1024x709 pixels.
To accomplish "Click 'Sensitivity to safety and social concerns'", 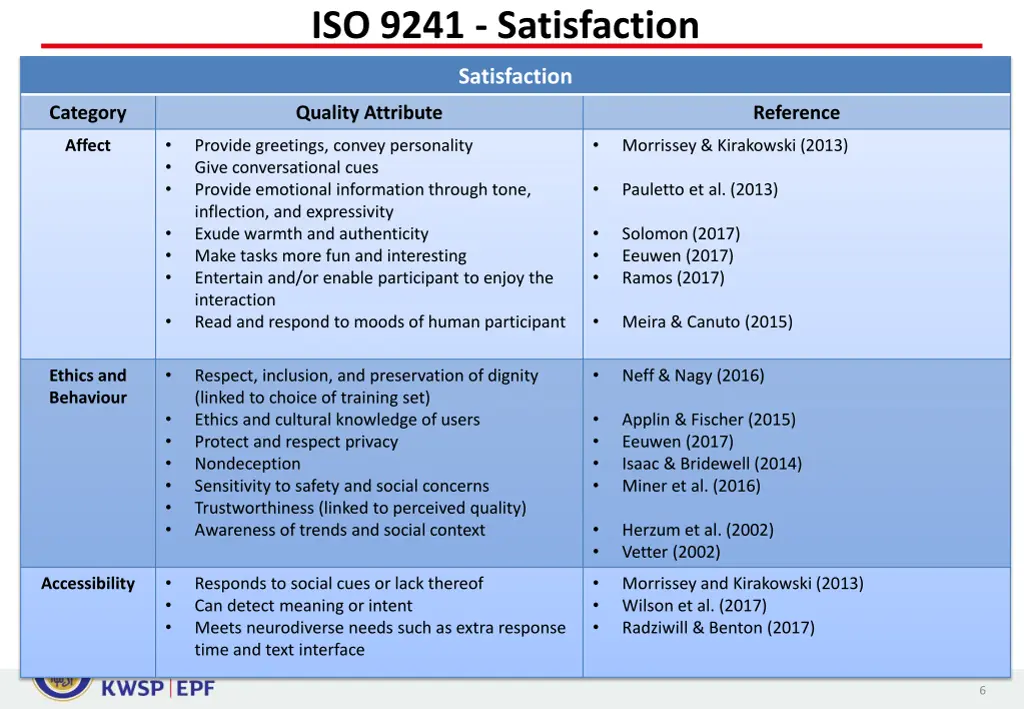I will click(x=342, y=486).
